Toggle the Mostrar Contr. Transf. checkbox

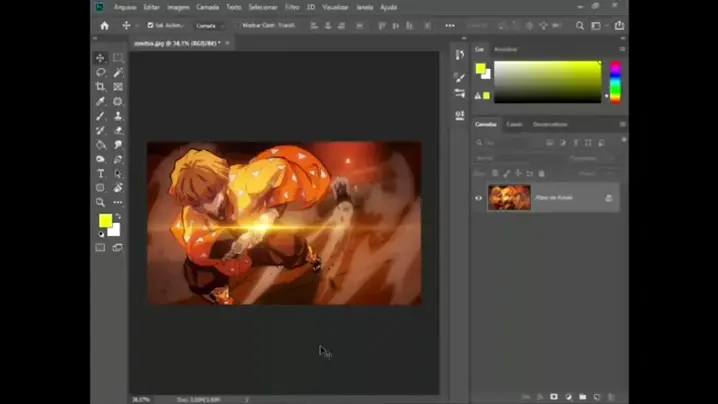(x=239, y=25)
